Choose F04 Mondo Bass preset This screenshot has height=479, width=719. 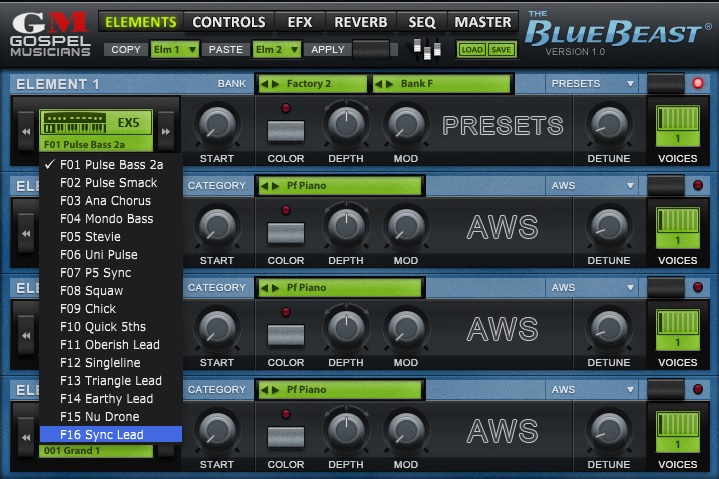coord(111,219)
